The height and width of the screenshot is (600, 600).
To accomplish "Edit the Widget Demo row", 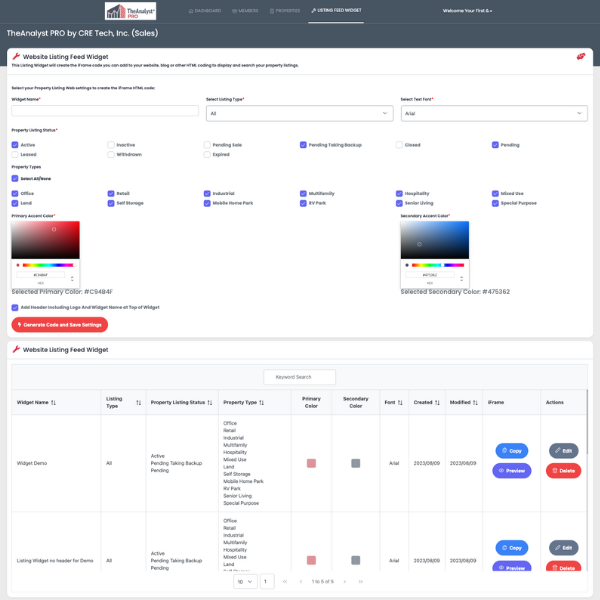I will click(563, 451).
